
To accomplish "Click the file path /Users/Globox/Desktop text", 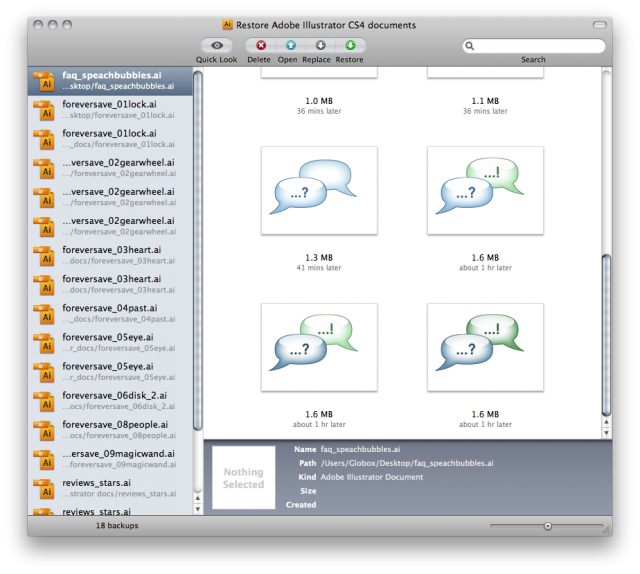I will [407, 463].
